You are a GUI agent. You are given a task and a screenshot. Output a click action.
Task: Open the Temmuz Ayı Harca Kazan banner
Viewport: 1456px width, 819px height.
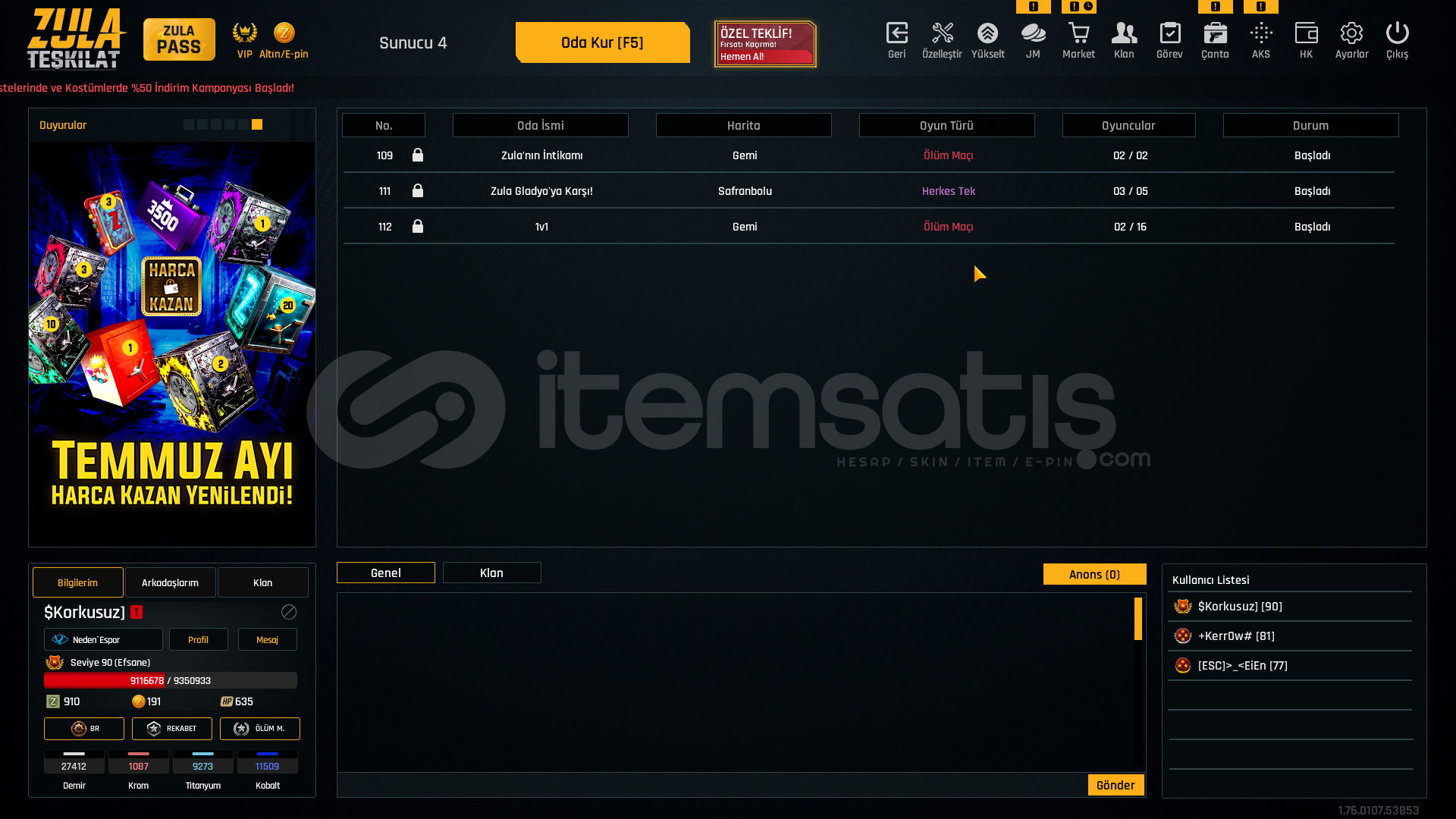pos(172,344)
